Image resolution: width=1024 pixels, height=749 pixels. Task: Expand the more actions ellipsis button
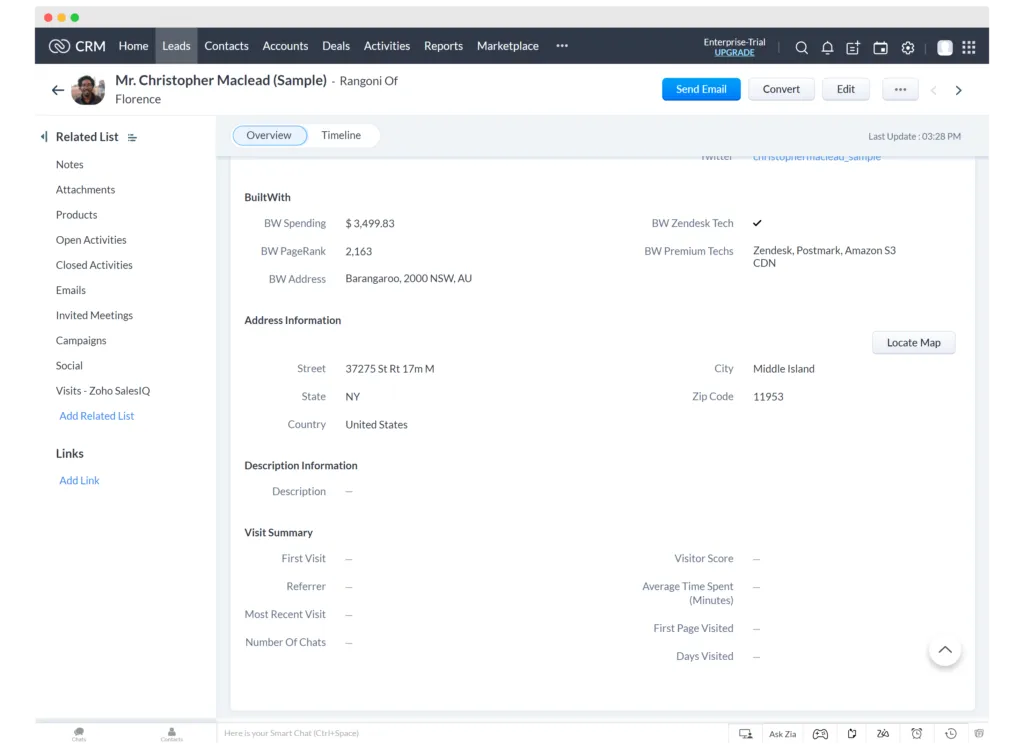(900, 89)
